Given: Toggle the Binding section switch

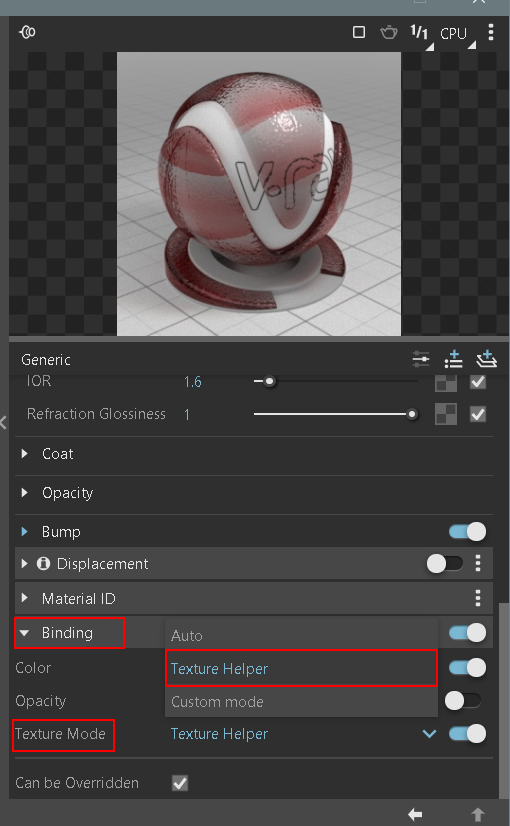Looking at the screenshot, I should tap(467, 633).
